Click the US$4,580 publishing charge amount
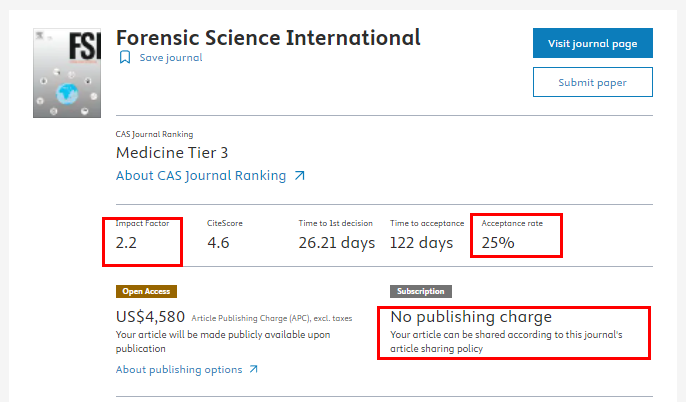Screen dimensions: 686x402 pos(150,317)
